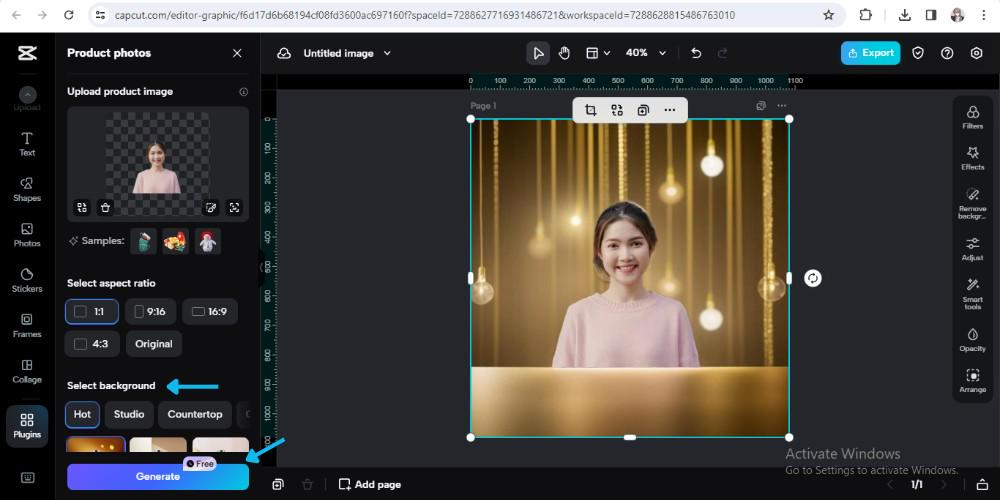Open the Shapes panel

click(x=27, y=189)
